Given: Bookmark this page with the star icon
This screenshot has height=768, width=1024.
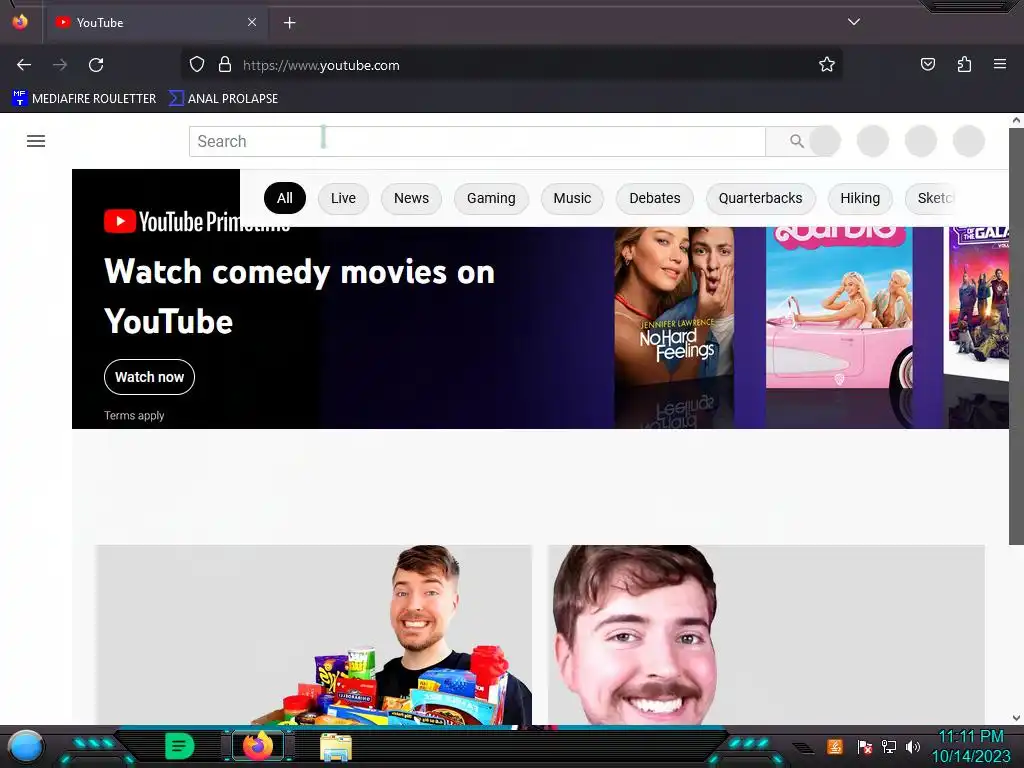Looking at the screenshot, I should [x=827, y=65].
